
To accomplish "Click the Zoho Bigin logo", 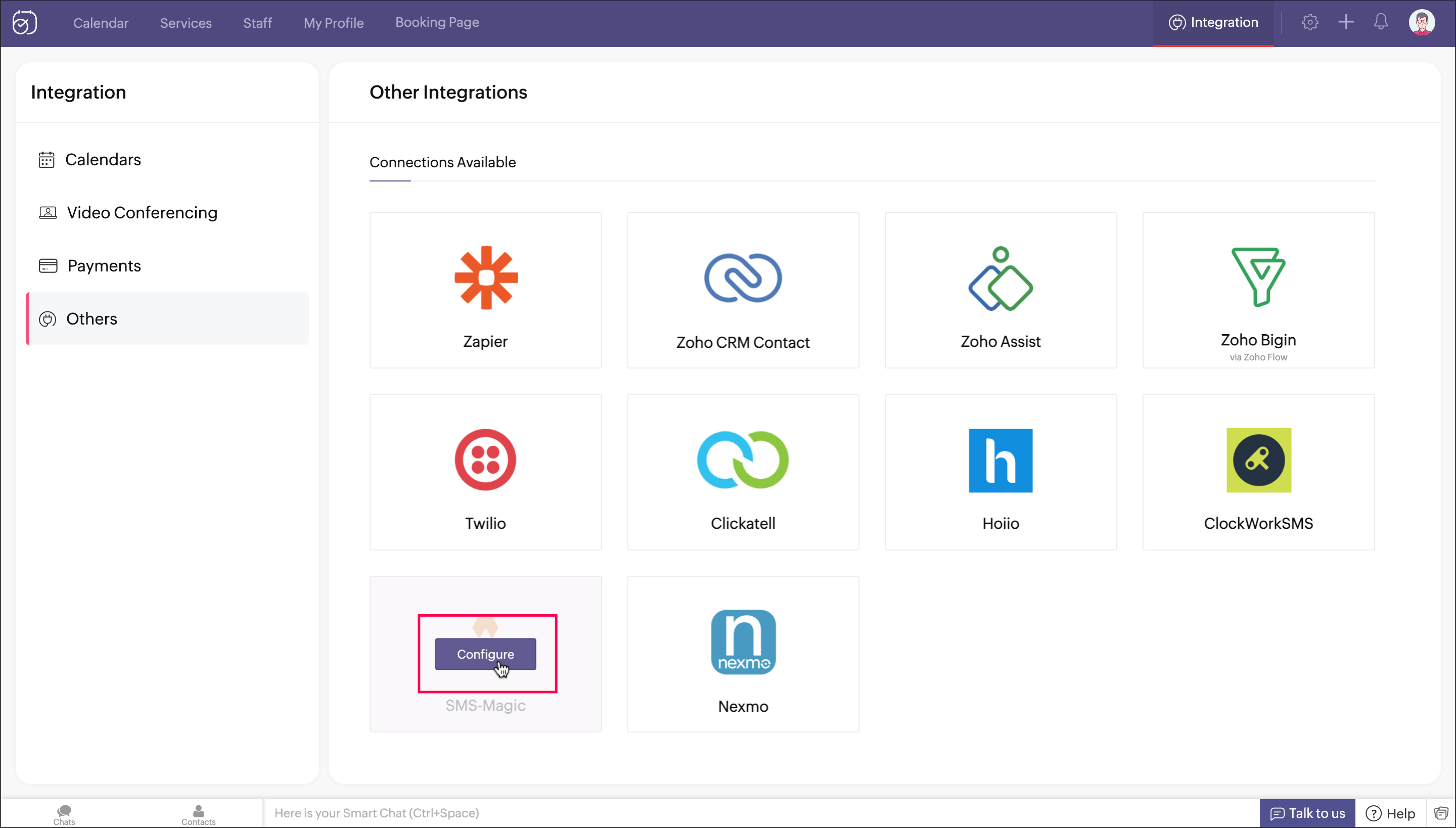I will [1258, 277].
